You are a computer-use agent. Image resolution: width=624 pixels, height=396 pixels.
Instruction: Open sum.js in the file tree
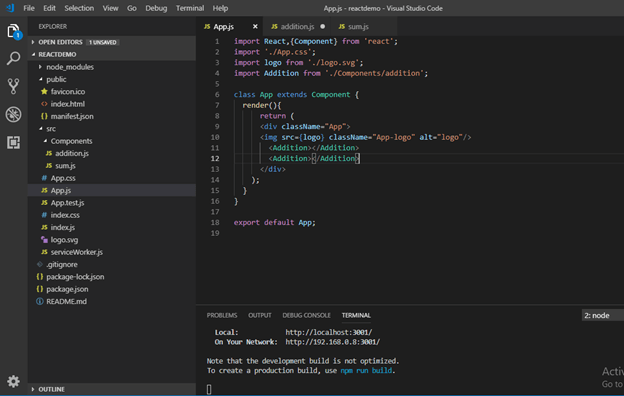pos(65,166)
